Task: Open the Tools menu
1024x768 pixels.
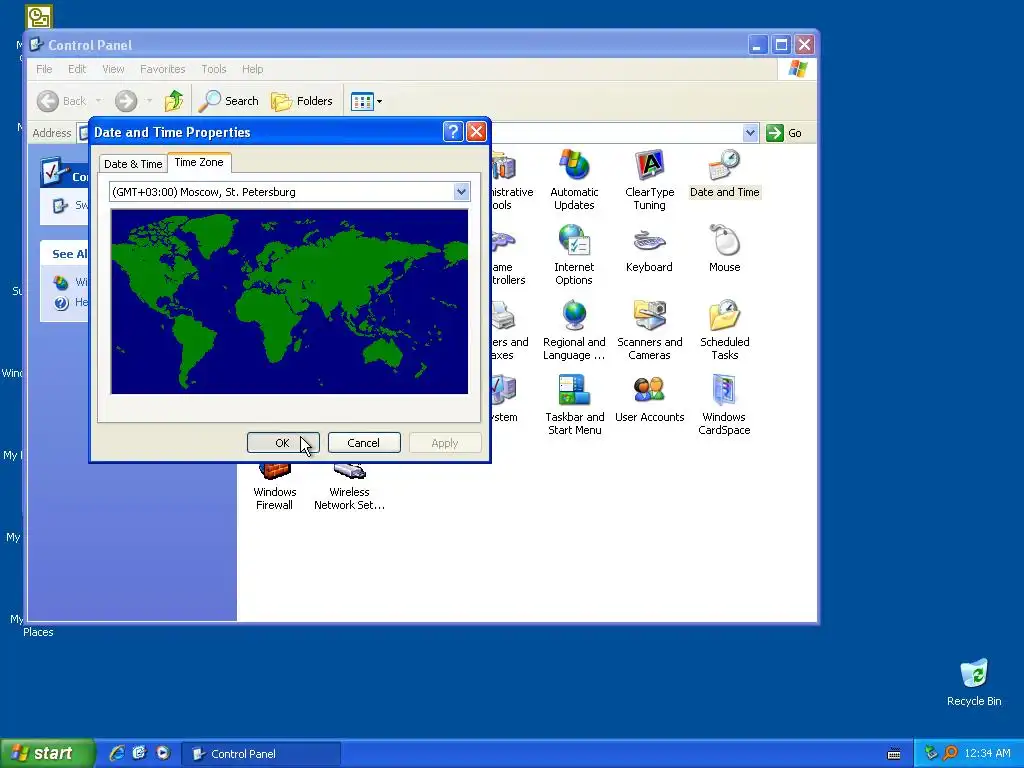Action: coord(214,69)
